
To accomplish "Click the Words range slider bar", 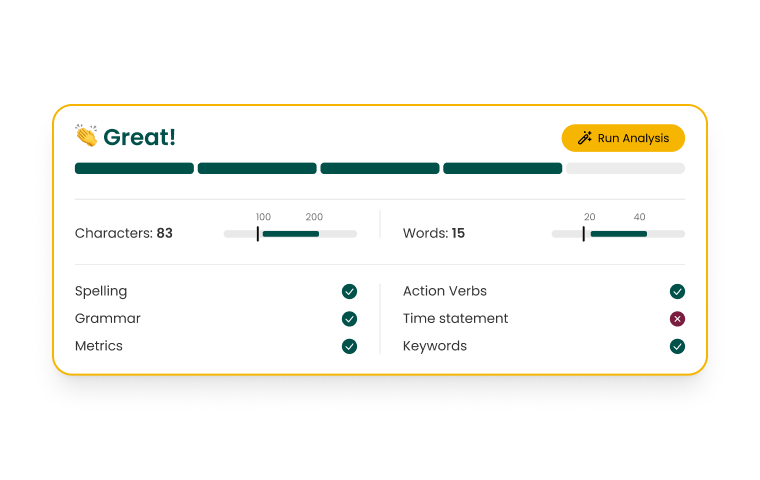I will point(618,234).
